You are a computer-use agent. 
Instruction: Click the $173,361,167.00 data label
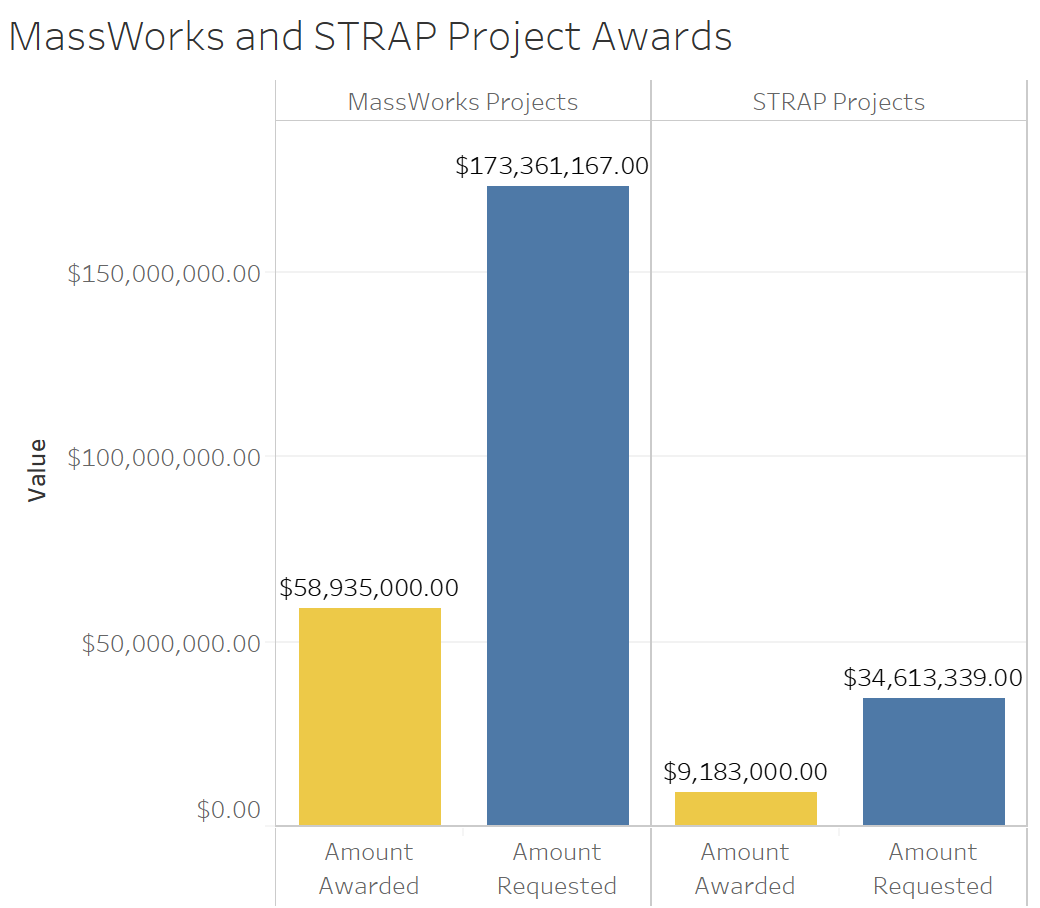[552, 166]
